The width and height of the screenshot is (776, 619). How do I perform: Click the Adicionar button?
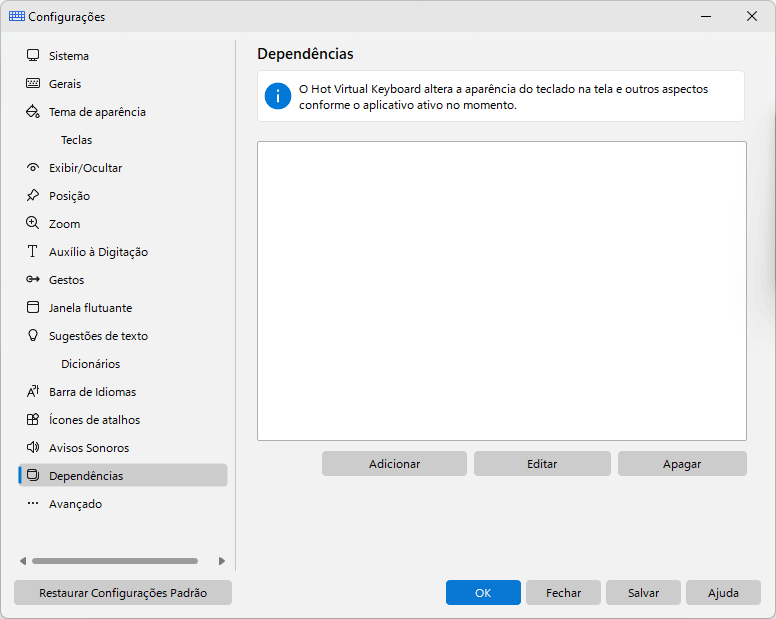394,464
